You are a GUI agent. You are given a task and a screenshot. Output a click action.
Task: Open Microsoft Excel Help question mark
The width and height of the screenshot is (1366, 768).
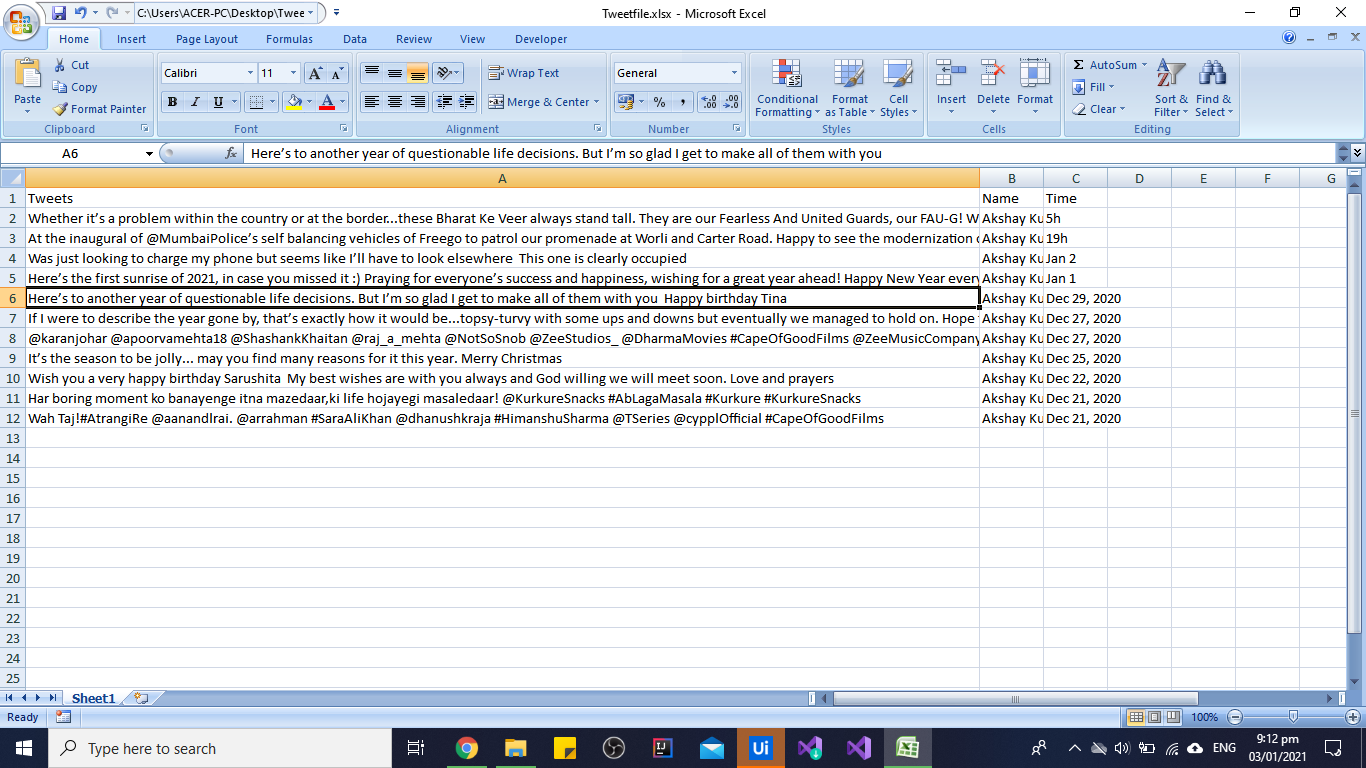1289,38
